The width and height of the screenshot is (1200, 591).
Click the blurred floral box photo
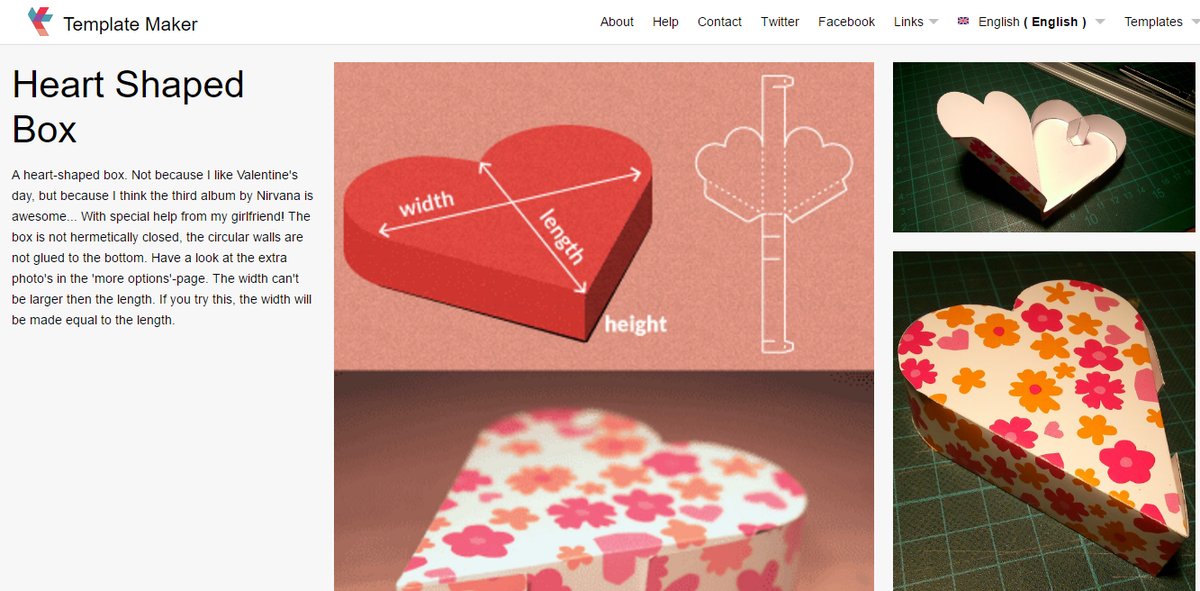click(x=604, y=481)
